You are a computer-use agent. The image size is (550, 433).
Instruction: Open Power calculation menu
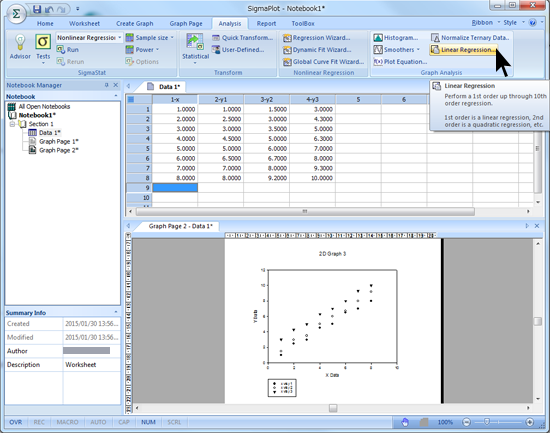[x=142, y=49]
